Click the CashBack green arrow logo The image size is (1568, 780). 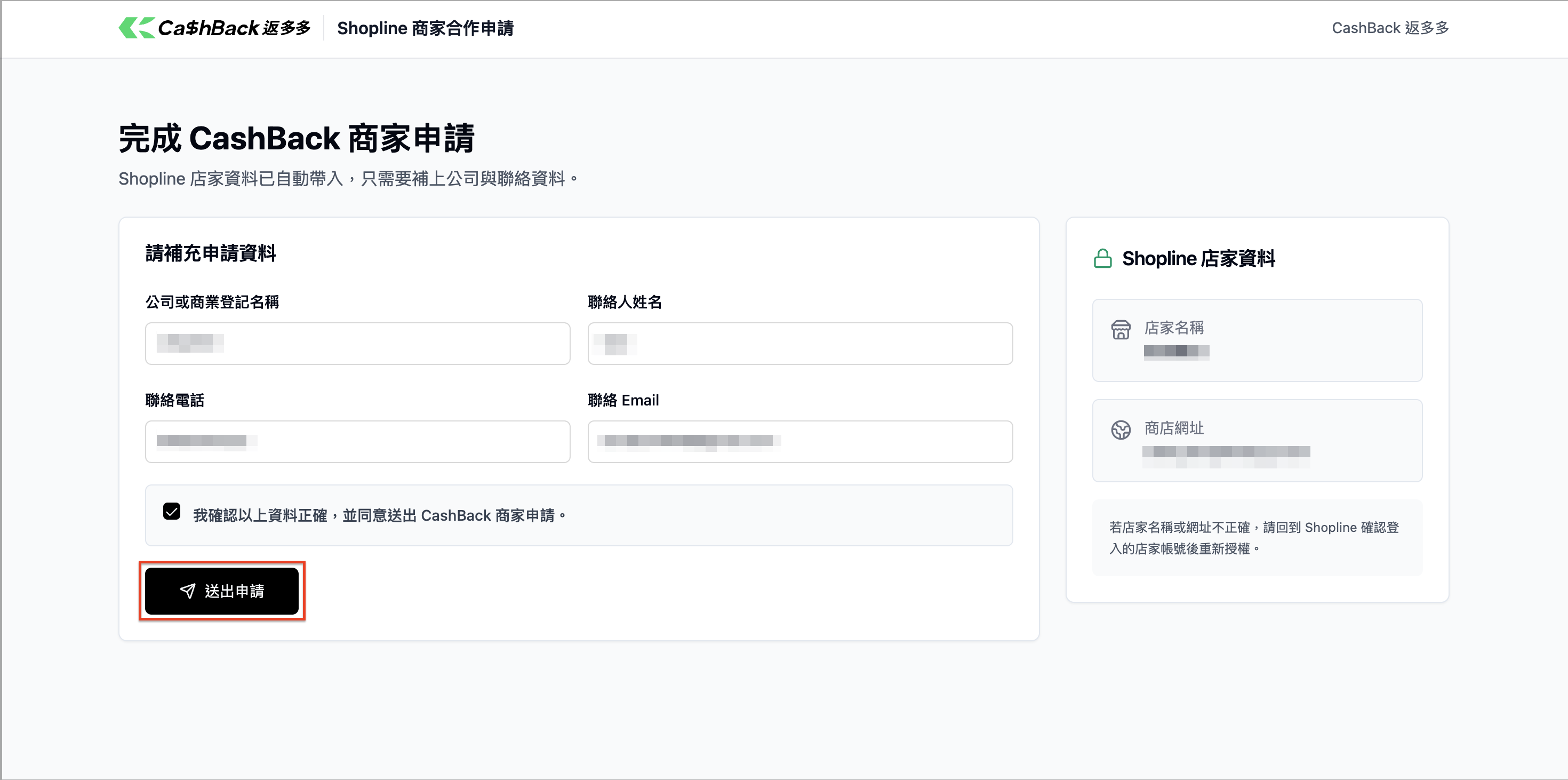click(137, 27)
